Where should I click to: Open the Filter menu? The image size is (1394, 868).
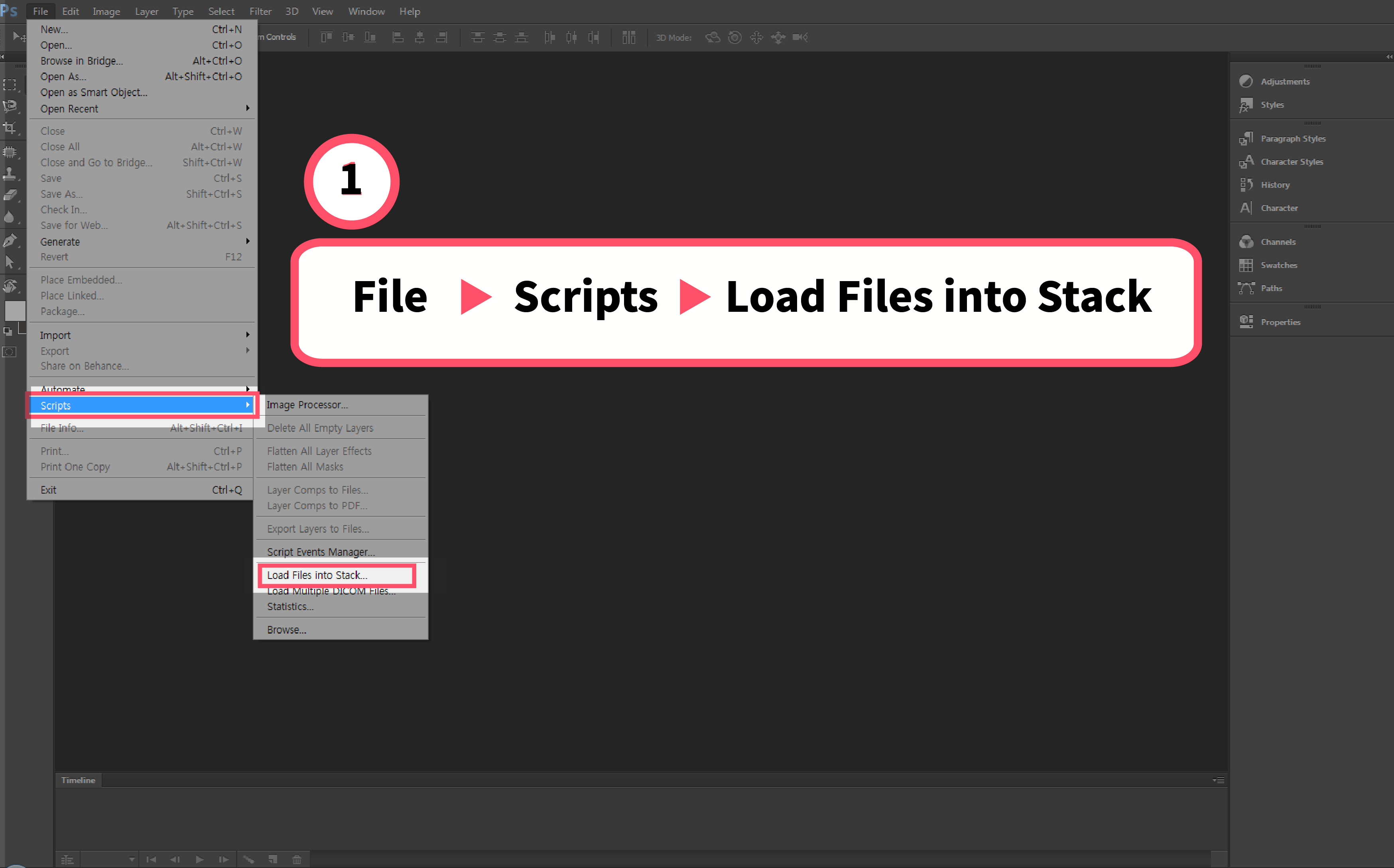click(260, 12)
